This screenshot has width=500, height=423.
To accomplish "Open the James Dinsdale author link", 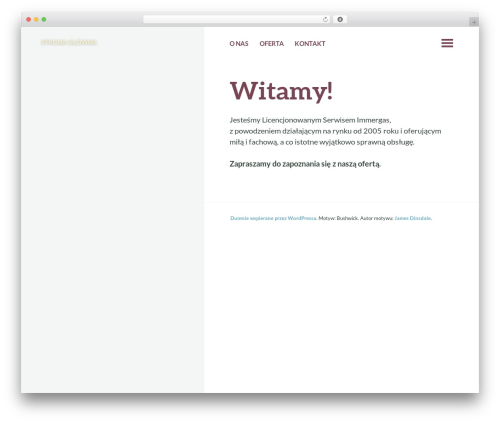I will click(x=413, y=218).
